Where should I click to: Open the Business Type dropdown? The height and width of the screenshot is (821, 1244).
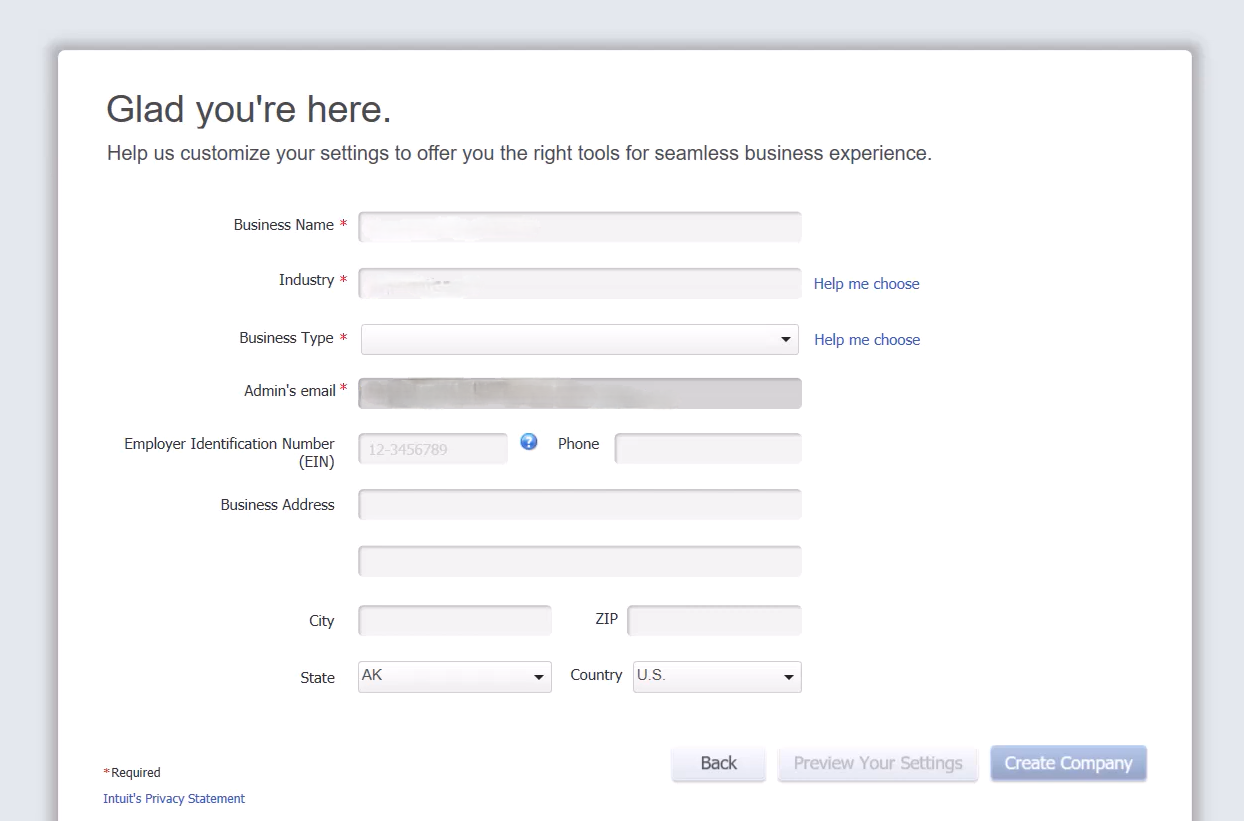pos(580,339)
